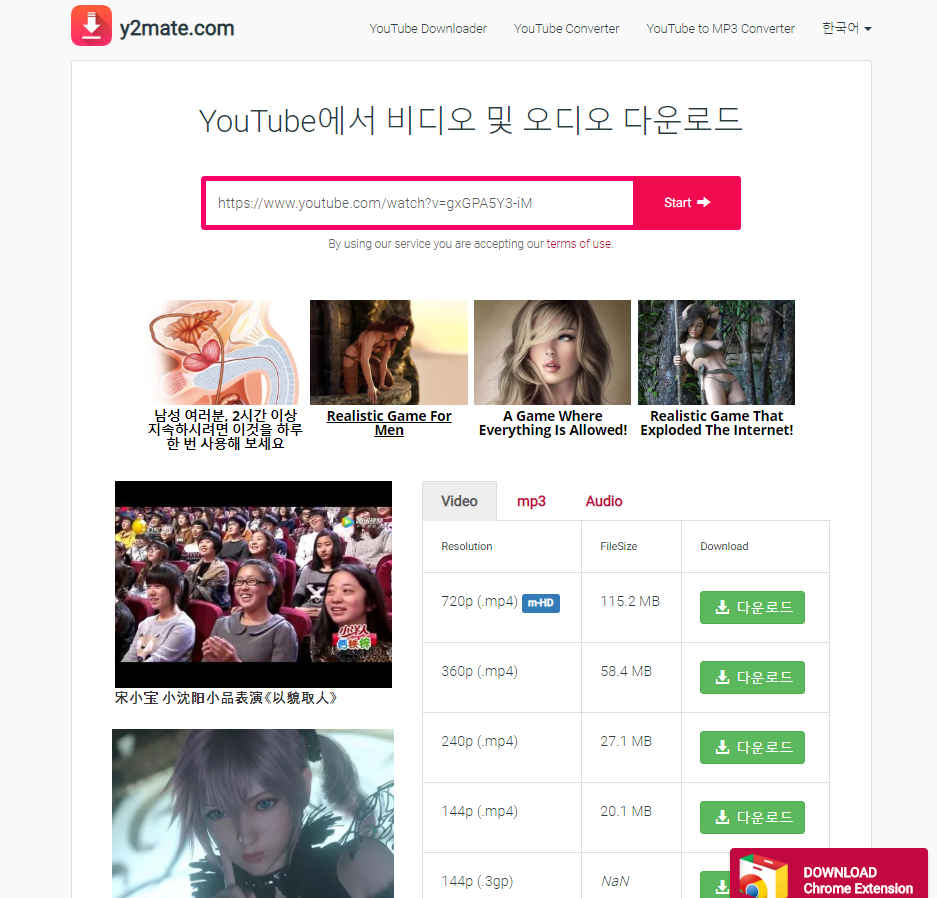937x898 pixels.
Task: Open Realistic Game That Exploded ad image
Action: 716,353
